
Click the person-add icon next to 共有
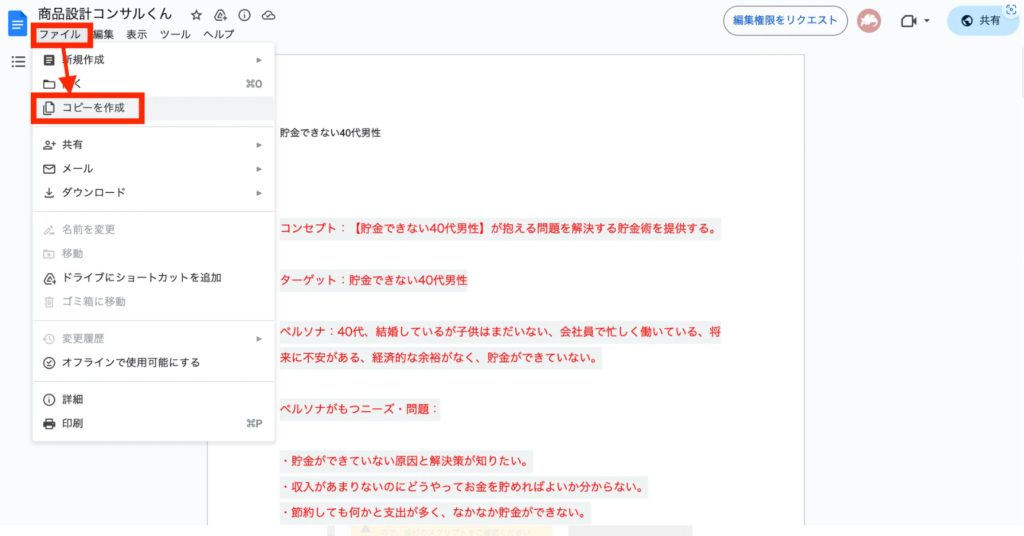point(49,145)
